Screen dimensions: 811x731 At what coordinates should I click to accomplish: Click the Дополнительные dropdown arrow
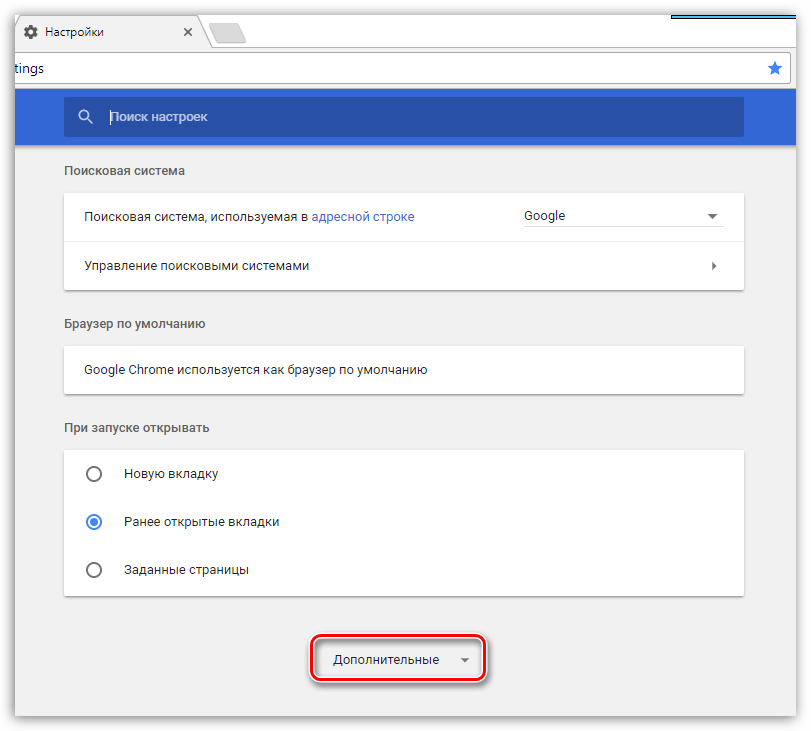(464, 660)
